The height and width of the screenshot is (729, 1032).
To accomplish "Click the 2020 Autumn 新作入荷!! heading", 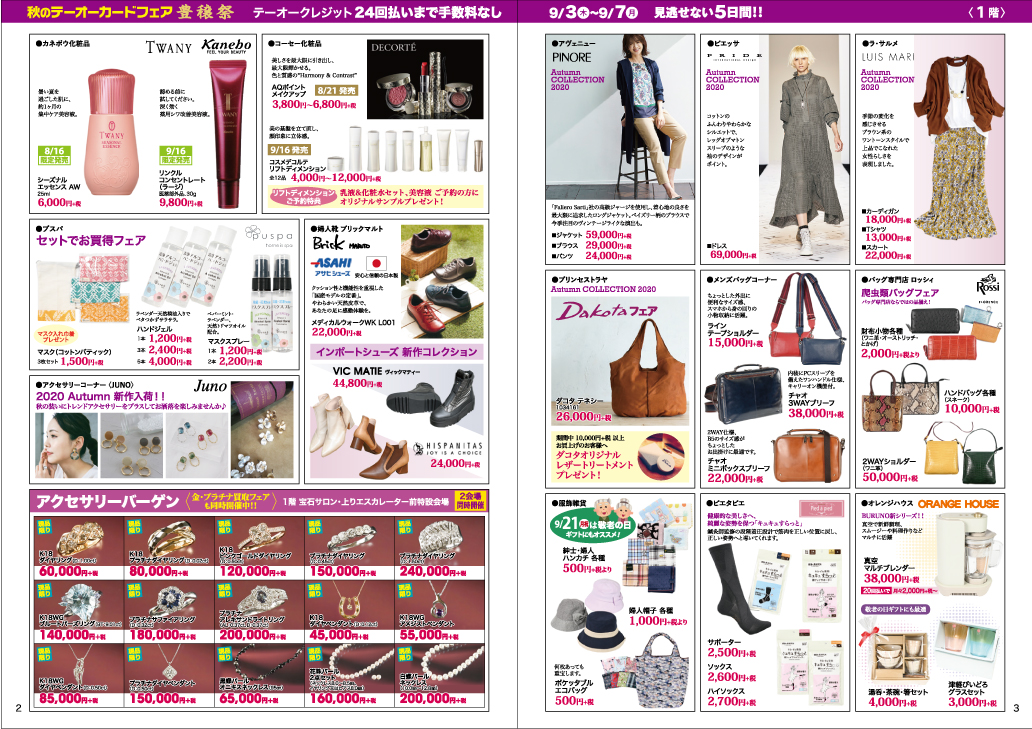I will [101, 396].
